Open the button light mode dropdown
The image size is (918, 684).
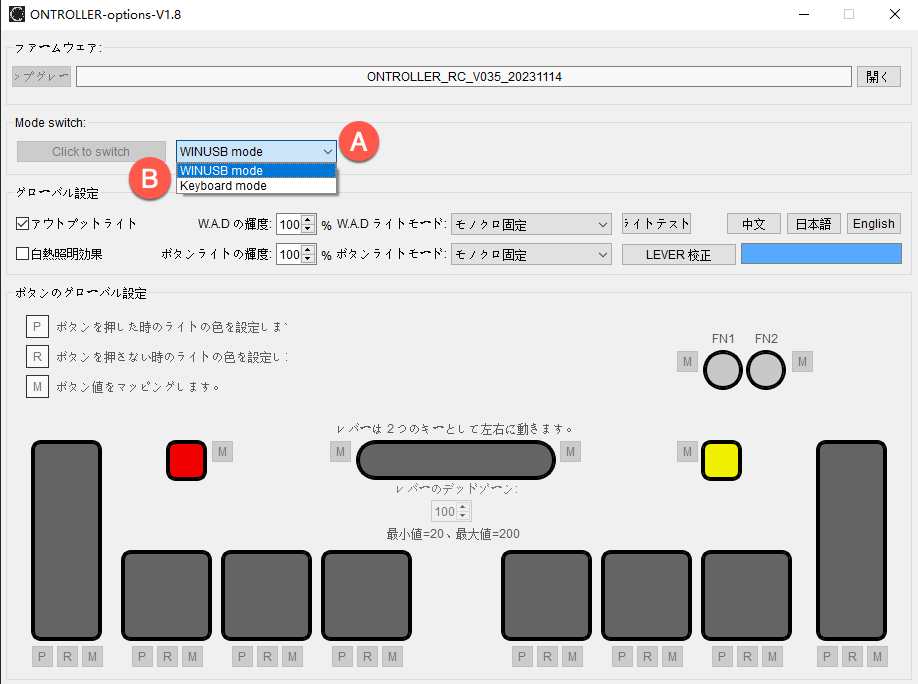coord(531,255)
